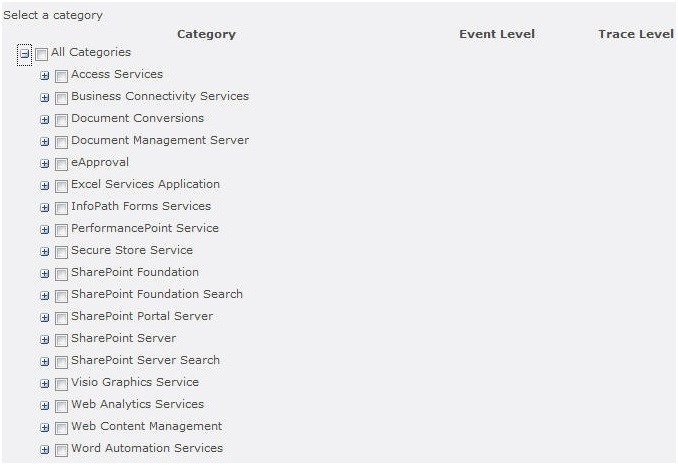Select Web Content Management tree item
The height and width of the screenshot is (465, 678).
click(147, 426)
